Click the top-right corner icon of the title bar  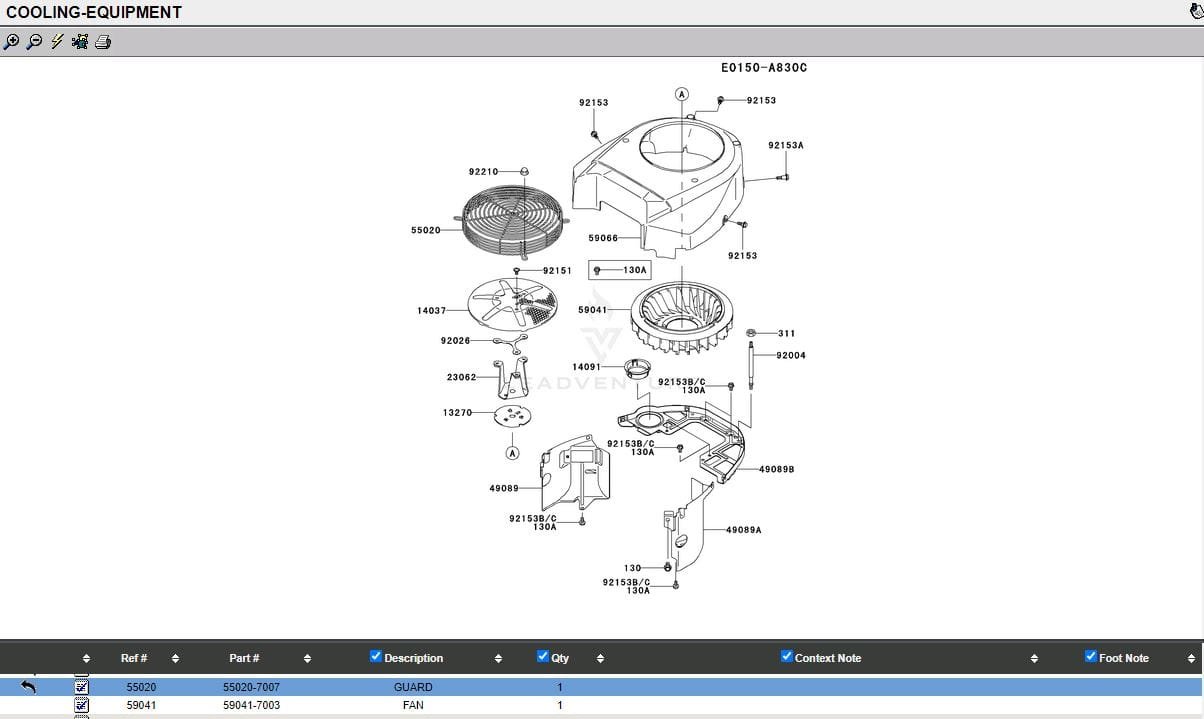[x=1195, y=12]
